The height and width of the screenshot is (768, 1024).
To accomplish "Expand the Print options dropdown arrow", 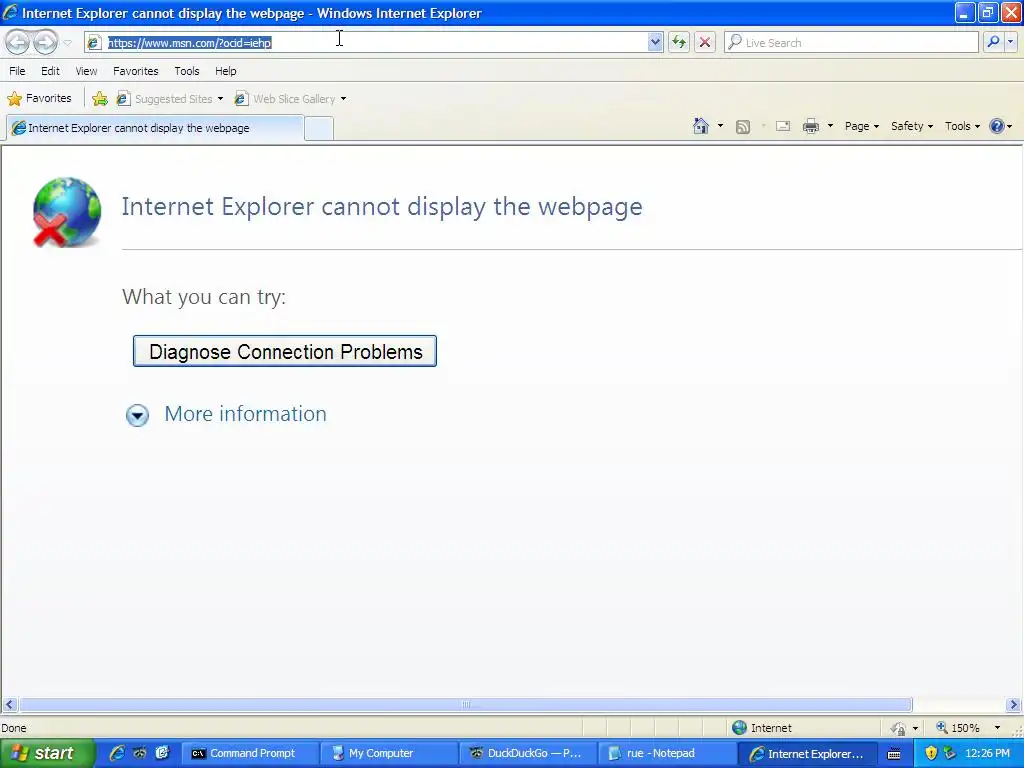I will 830,126.
